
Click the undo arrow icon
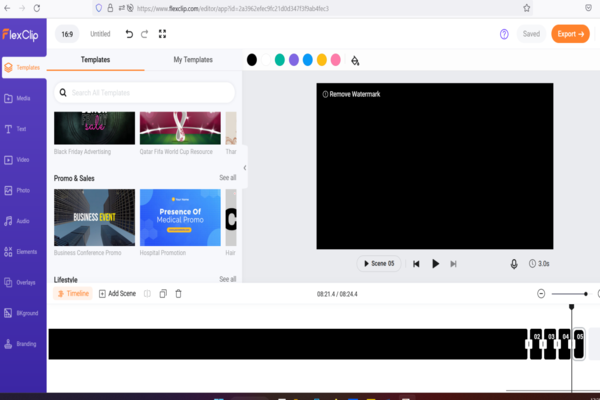point(129,34)
